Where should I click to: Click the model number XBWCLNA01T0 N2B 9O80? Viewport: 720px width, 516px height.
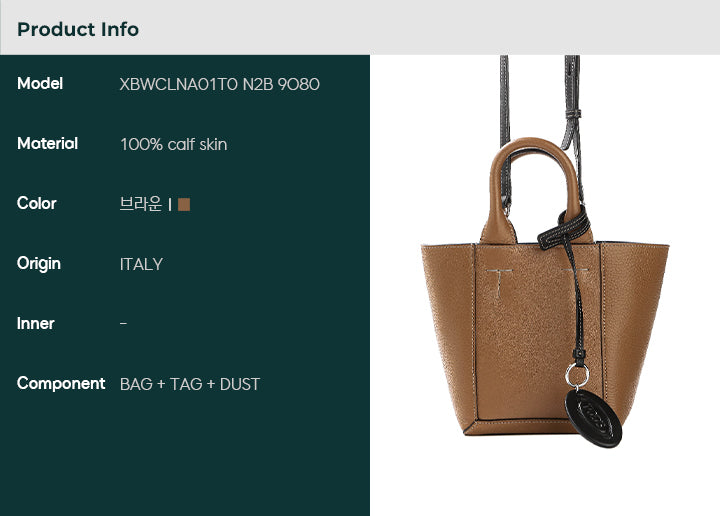219,84
